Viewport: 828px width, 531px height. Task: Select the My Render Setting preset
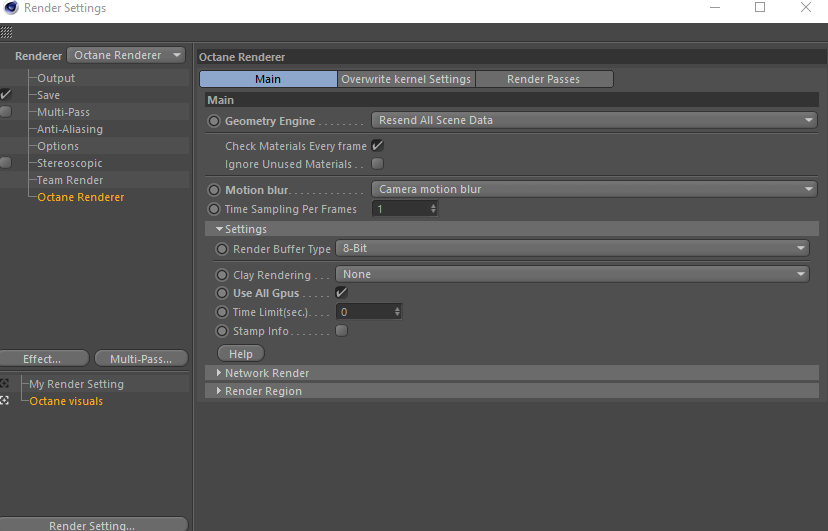pos(77,384)
